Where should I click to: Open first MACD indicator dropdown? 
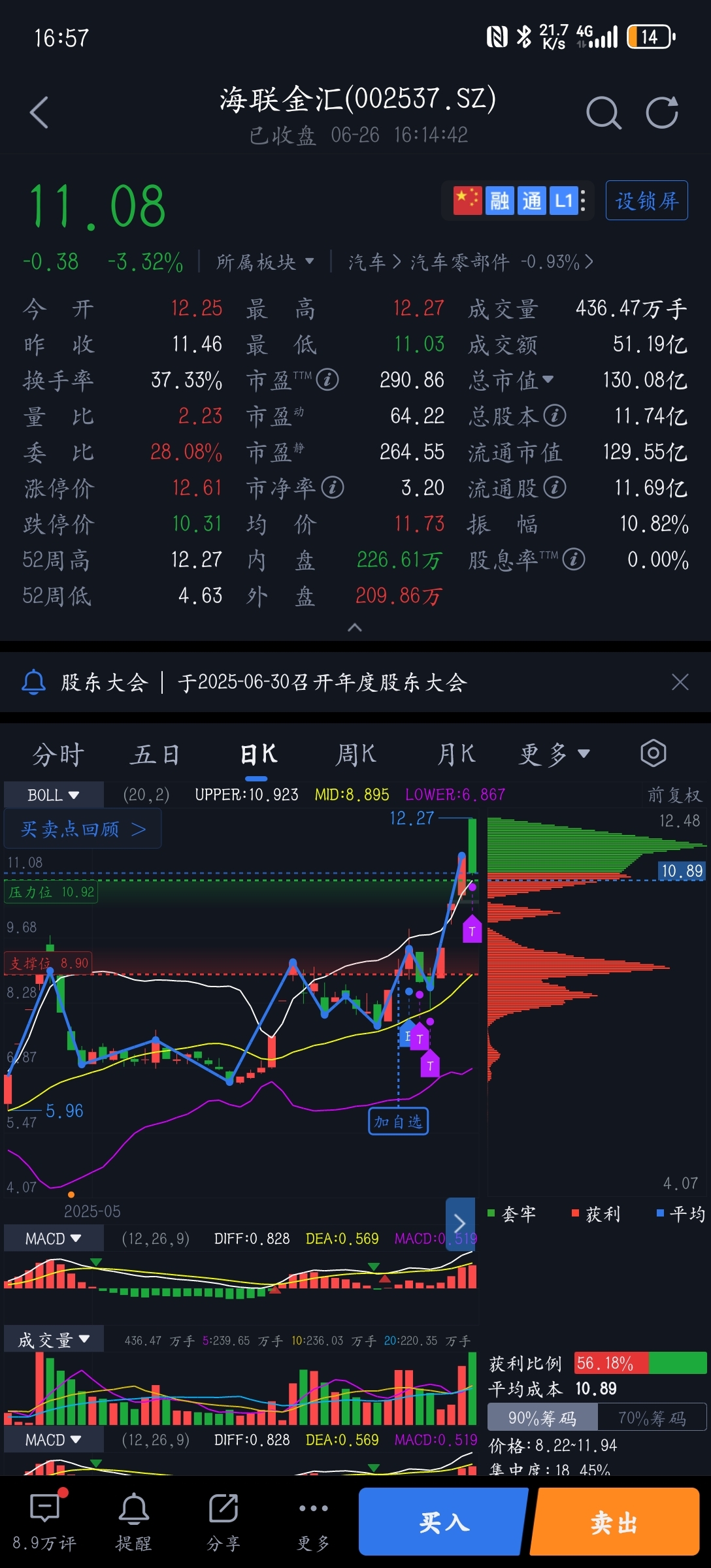(x=54, y=1239)
